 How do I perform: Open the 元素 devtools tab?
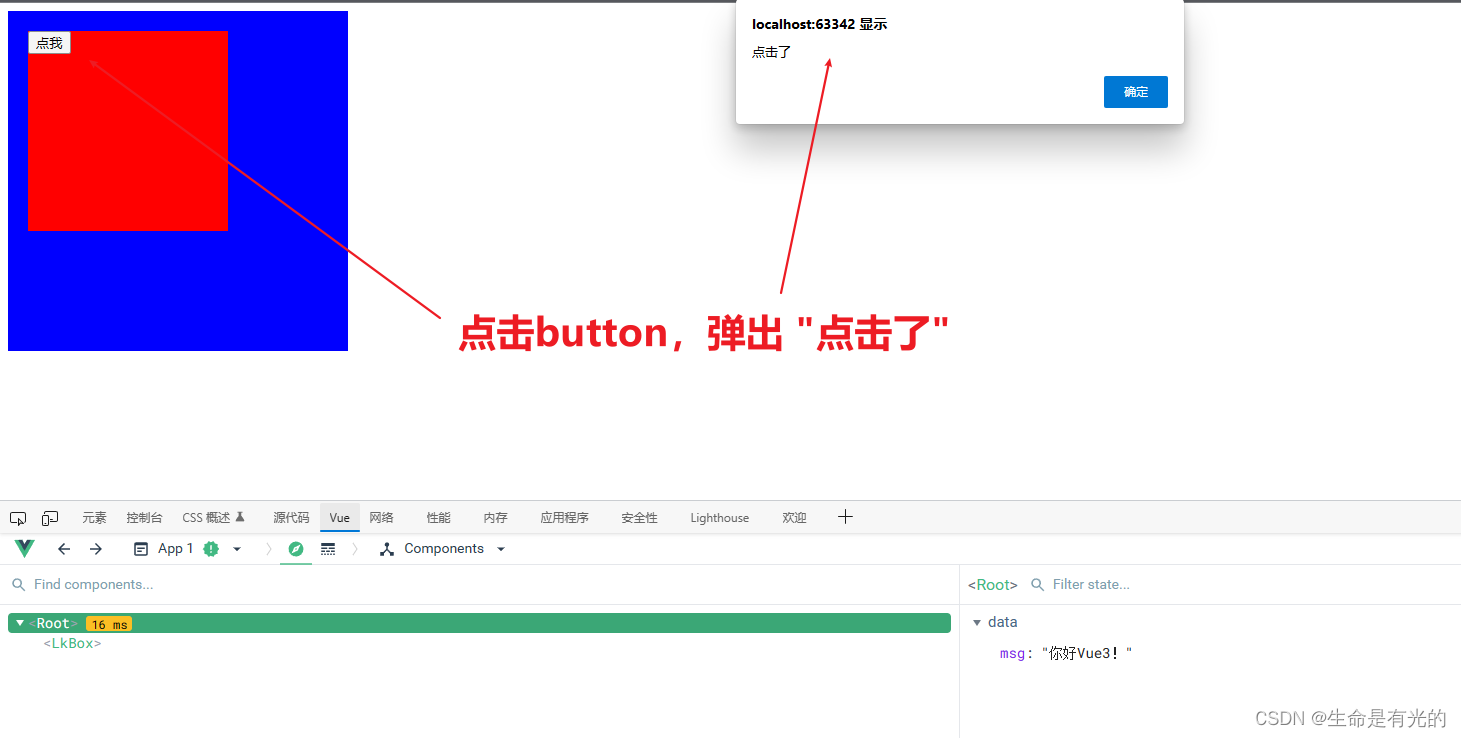click(x=94, y=518)
